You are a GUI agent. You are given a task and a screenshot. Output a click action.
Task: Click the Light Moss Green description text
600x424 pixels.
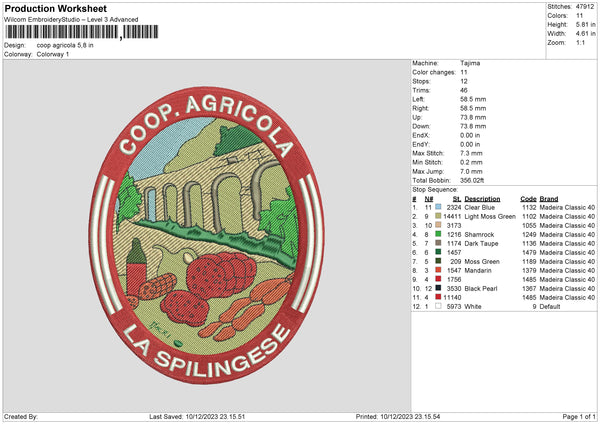490,216
